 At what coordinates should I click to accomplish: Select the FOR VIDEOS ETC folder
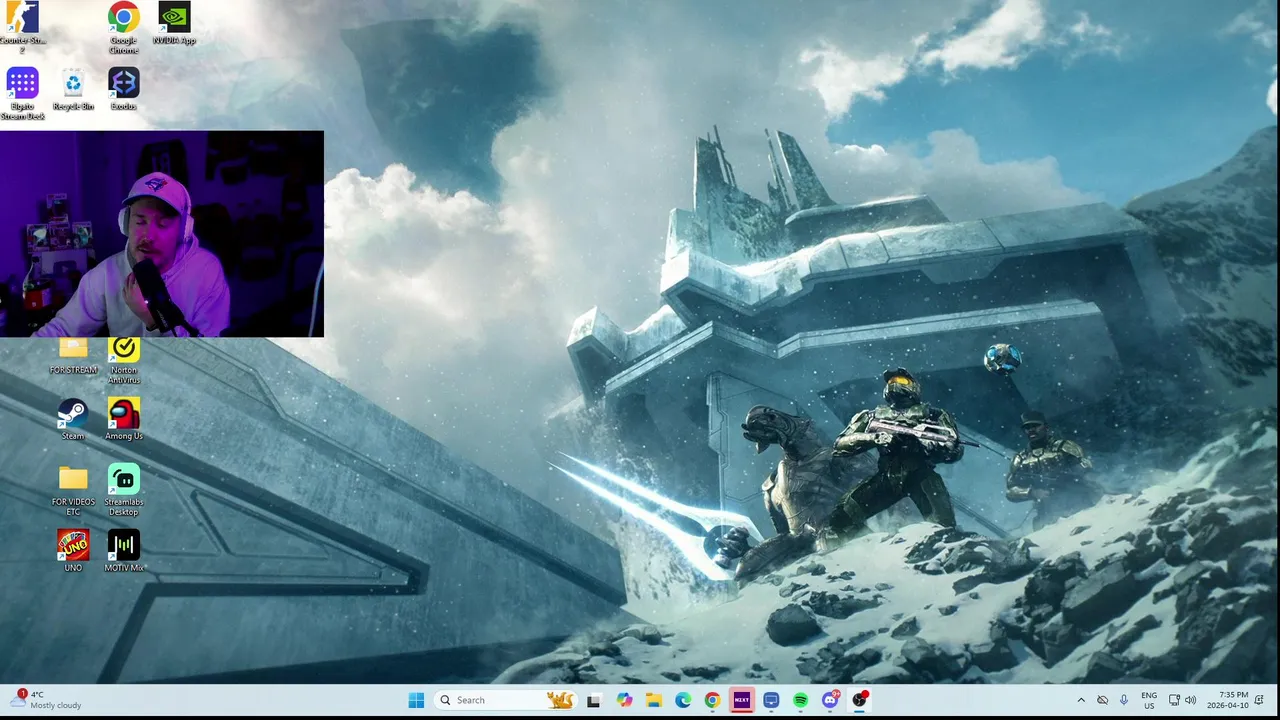(x=73, y=491)
